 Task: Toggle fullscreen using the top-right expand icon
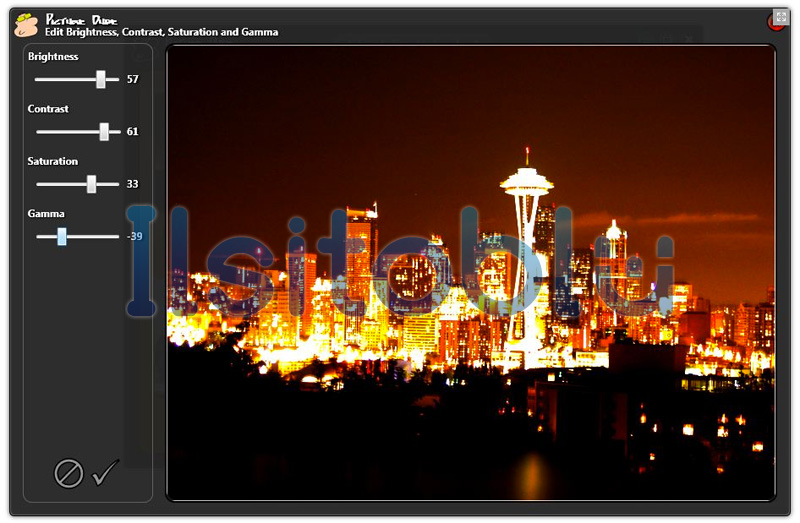pyautogui.click(x=782, y=17)
